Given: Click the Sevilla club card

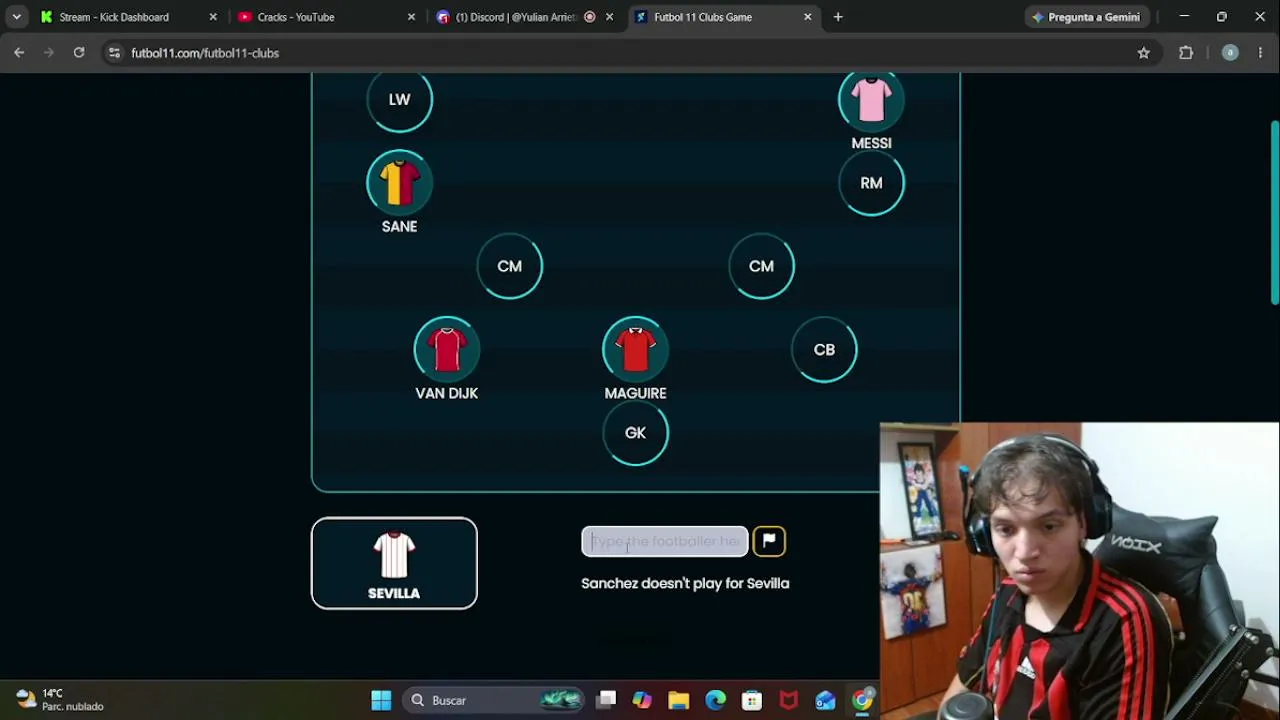Looking at the screenshot, I should (x=394, y=563).
